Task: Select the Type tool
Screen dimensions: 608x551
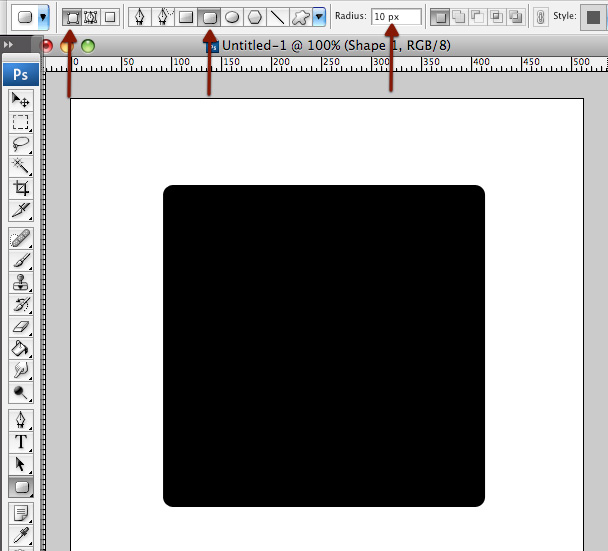Action: click(x=21, y=442)
